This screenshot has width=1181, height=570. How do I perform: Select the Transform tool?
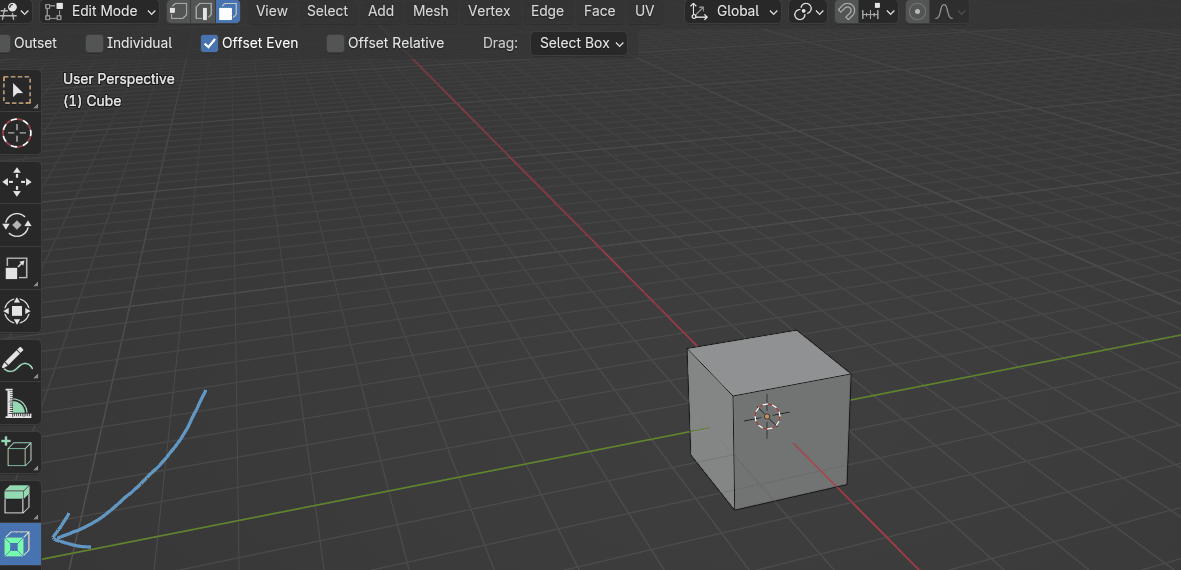17,311
